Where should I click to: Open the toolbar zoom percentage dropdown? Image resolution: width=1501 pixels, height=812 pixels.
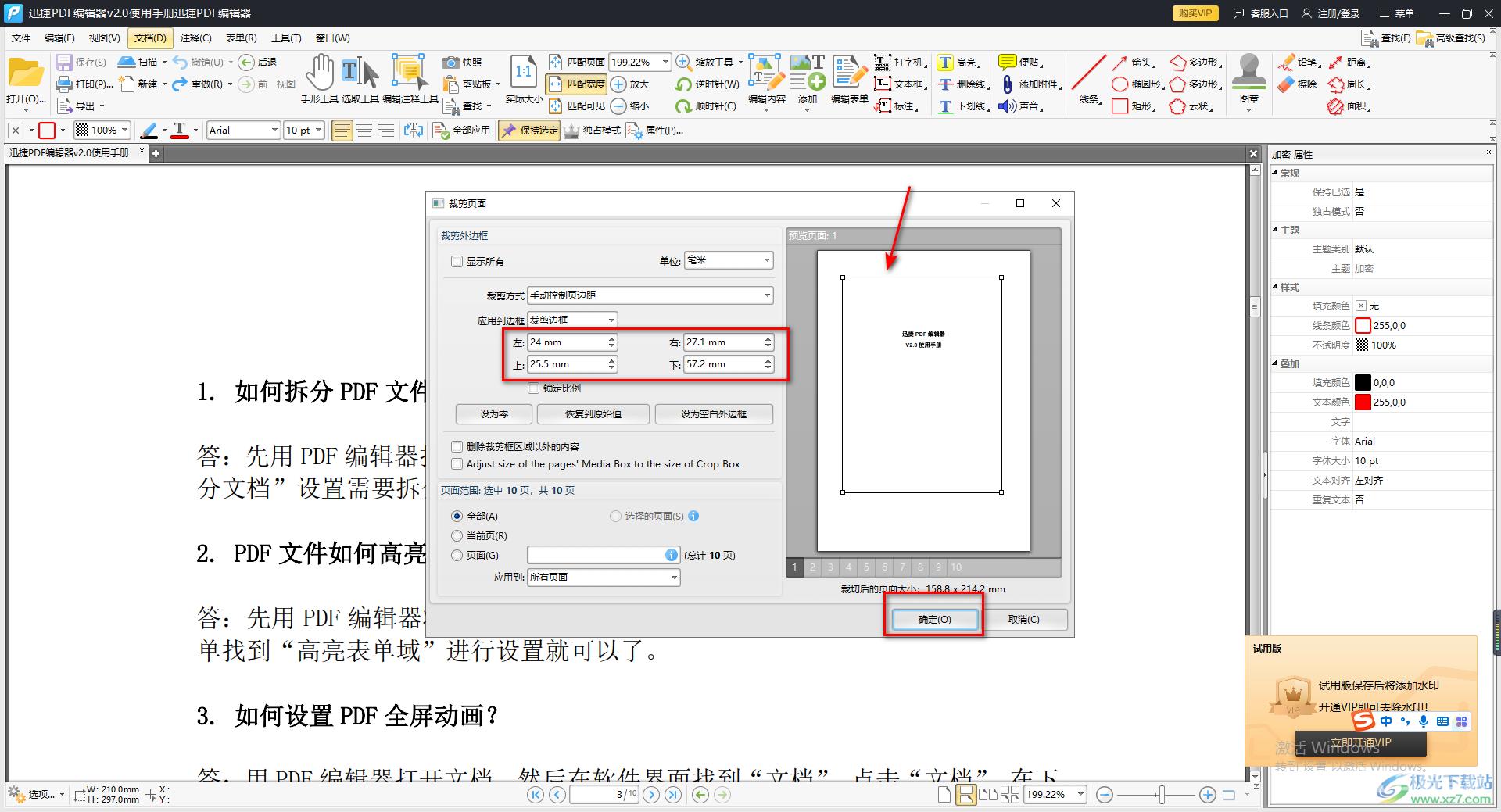pyautogui.click(x=639, y=63)
